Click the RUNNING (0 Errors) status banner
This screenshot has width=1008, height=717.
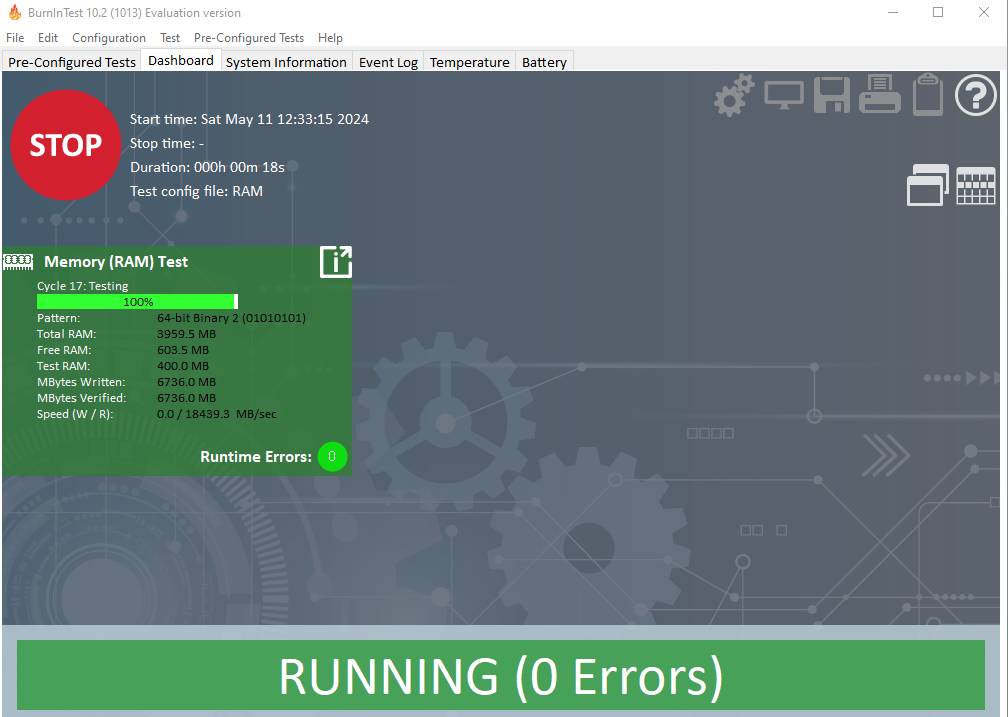click(501, 675)
